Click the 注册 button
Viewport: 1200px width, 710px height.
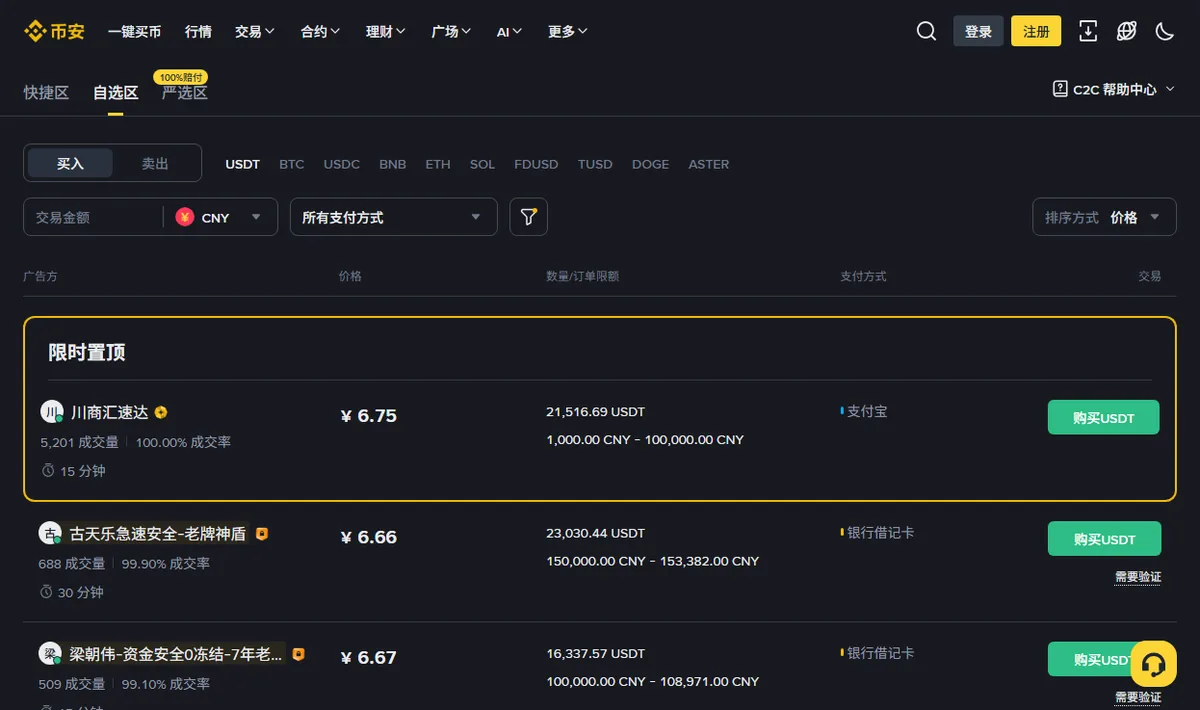point(1036,32)
